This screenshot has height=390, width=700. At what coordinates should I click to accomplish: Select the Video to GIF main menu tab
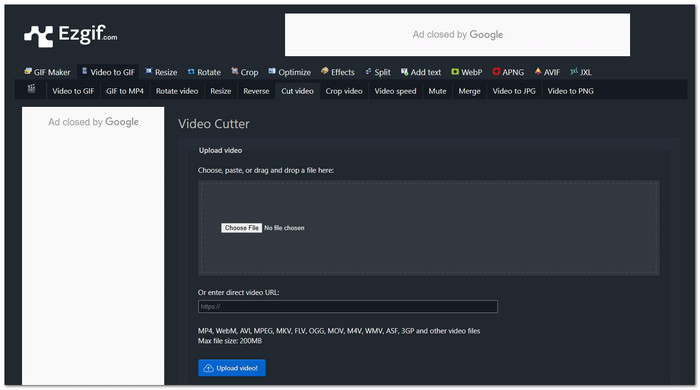(108, 72)
